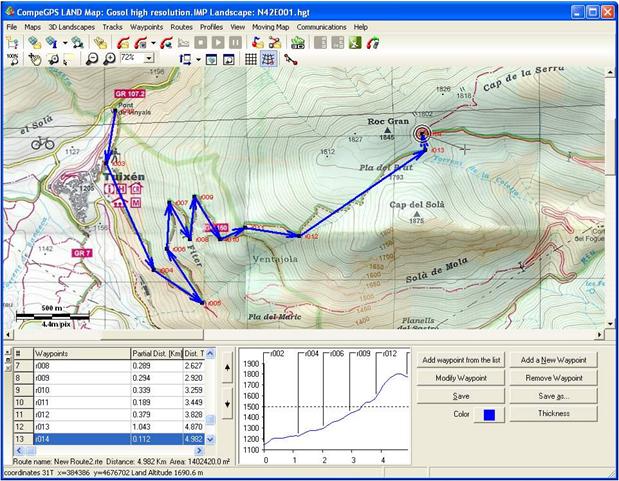Click the track with globe icon

[167, 42]
